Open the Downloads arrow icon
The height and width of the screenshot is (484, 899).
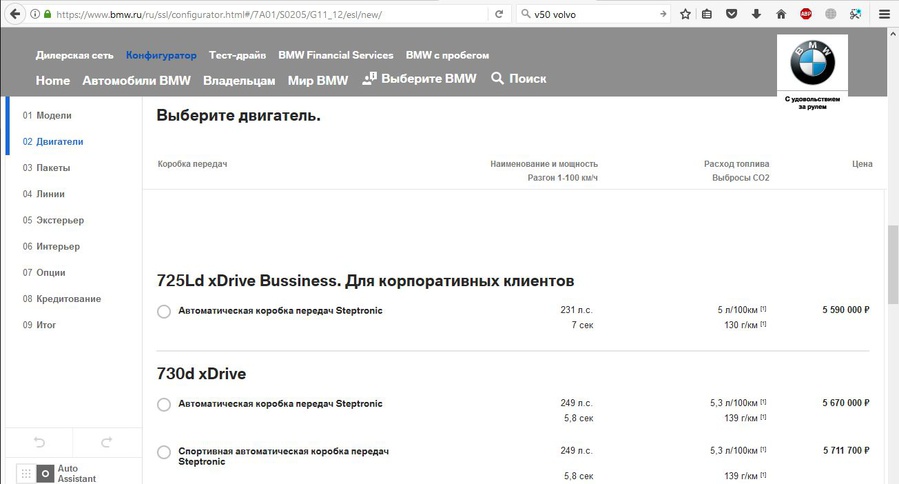[756, 14]
